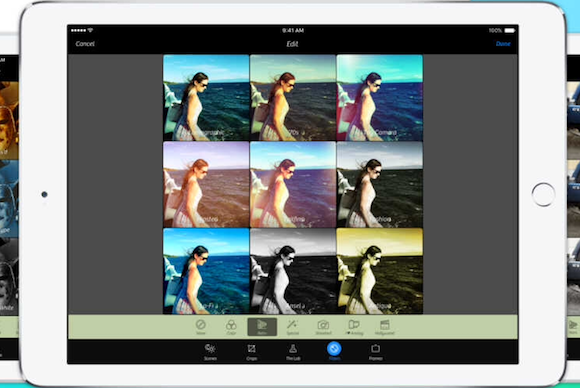
Task: Tap the 9:41 AM clock
Action: (x=293, y=30)
